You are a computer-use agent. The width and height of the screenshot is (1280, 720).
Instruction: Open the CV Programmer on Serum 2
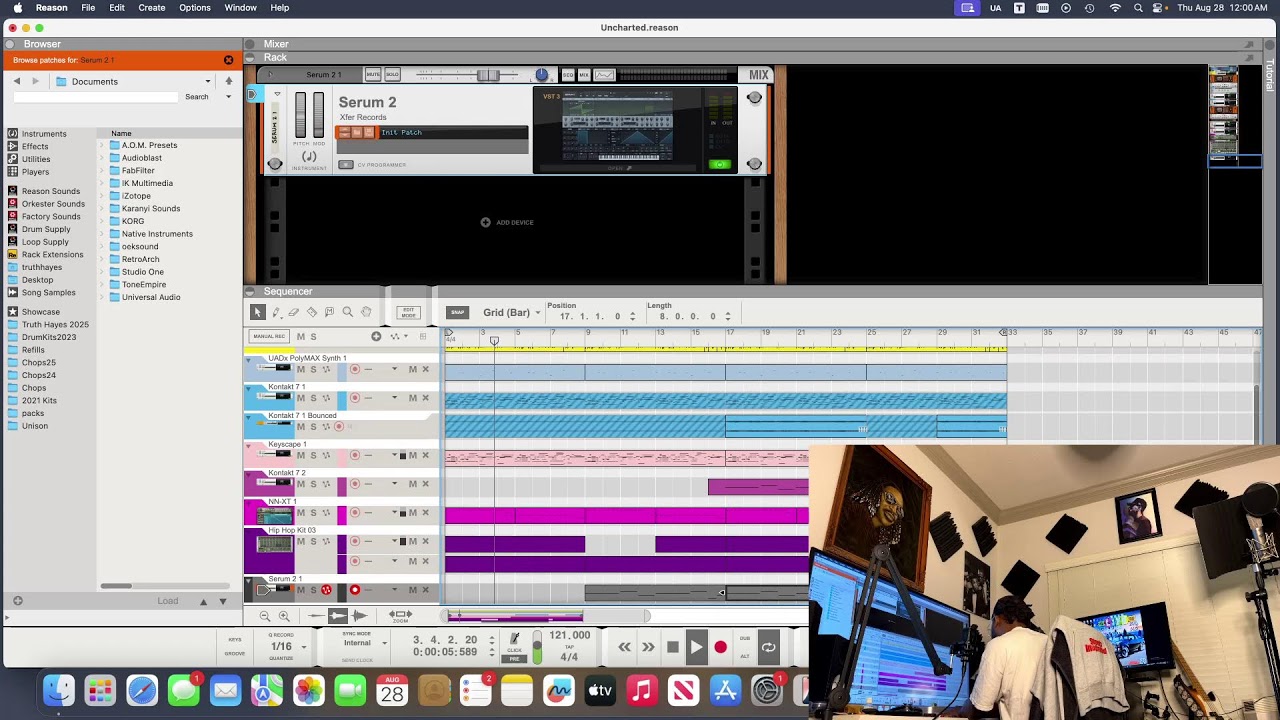click(346, 165)
